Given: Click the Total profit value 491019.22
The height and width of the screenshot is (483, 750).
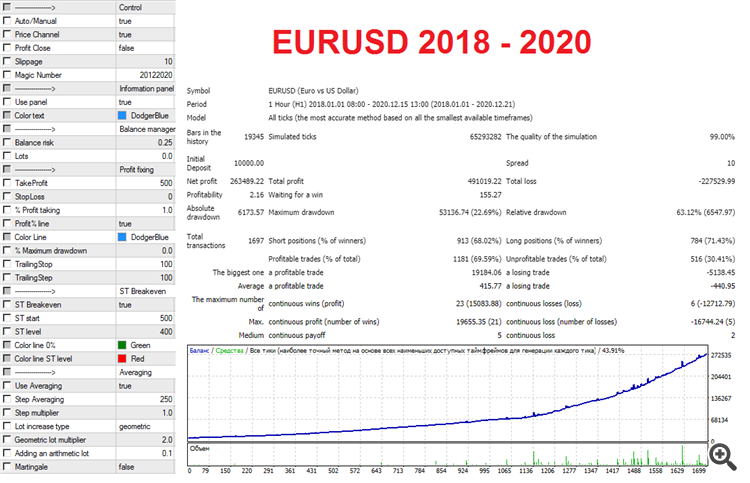Looking at the screenshot, I should [485, 181].
